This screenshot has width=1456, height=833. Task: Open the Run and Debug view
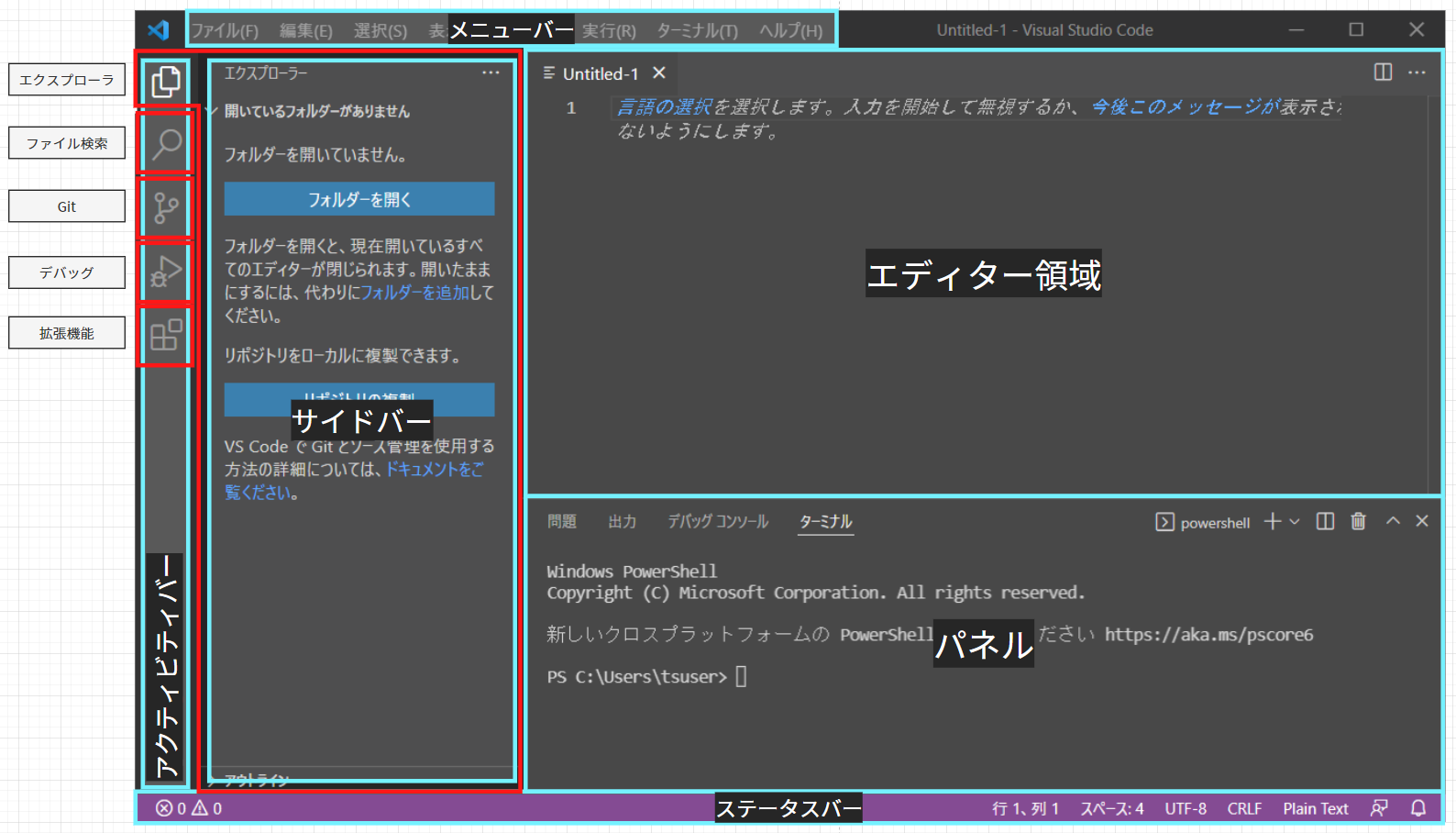(x=166, y=272)
